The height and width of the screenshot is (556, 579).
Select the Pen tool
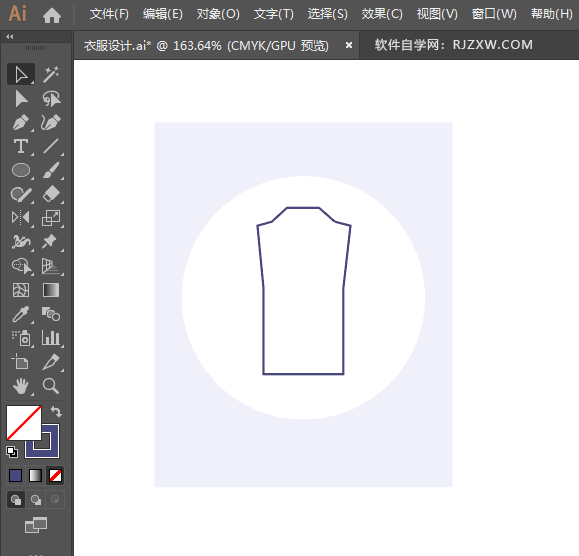click(x=21, y=123)
